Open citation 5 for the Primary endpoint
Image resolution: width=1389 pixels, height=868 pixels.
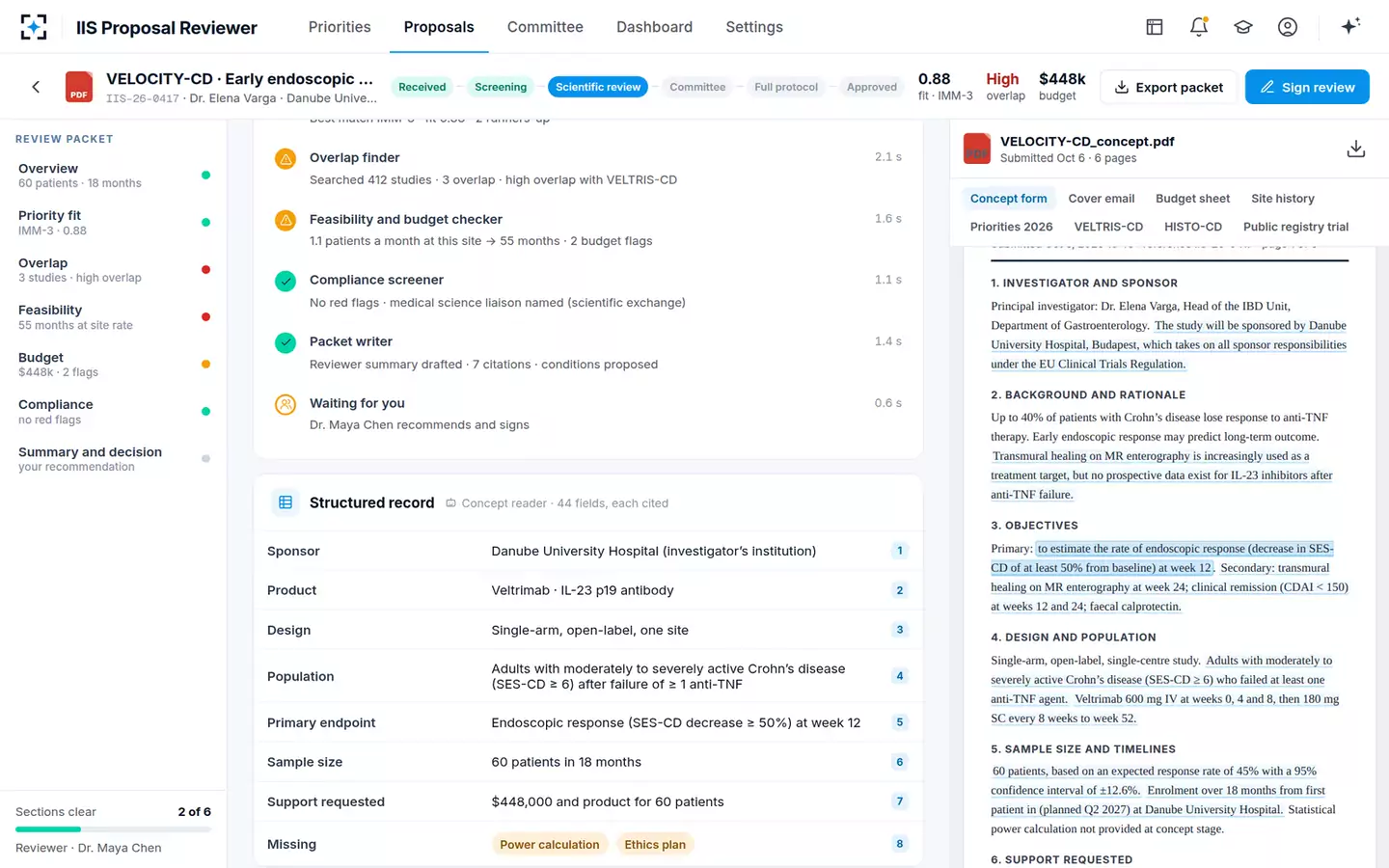click(900, 722)
